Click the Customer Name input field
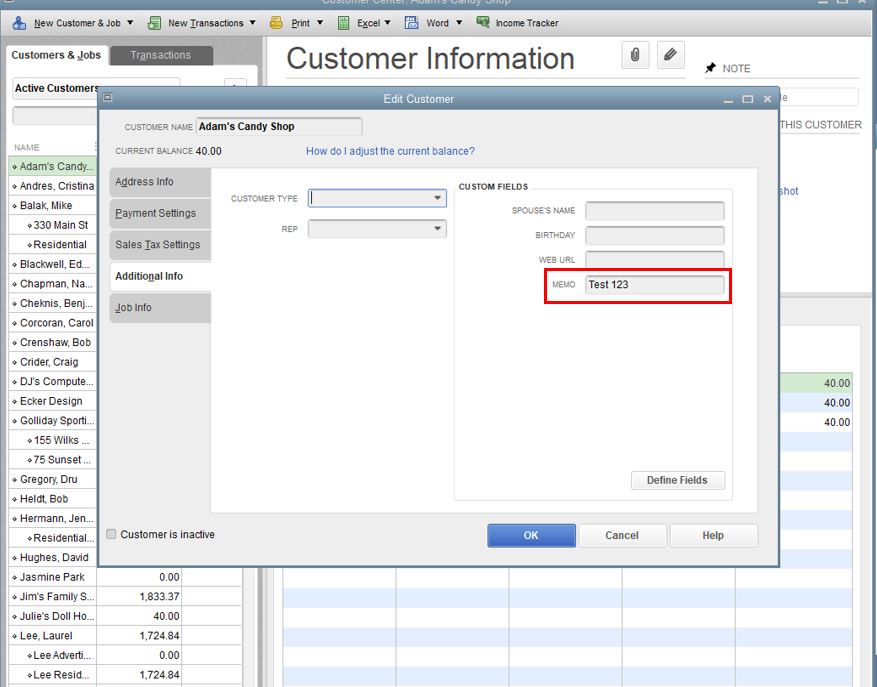Viewport: 877px width, 687px height. (x=279, y=126)
